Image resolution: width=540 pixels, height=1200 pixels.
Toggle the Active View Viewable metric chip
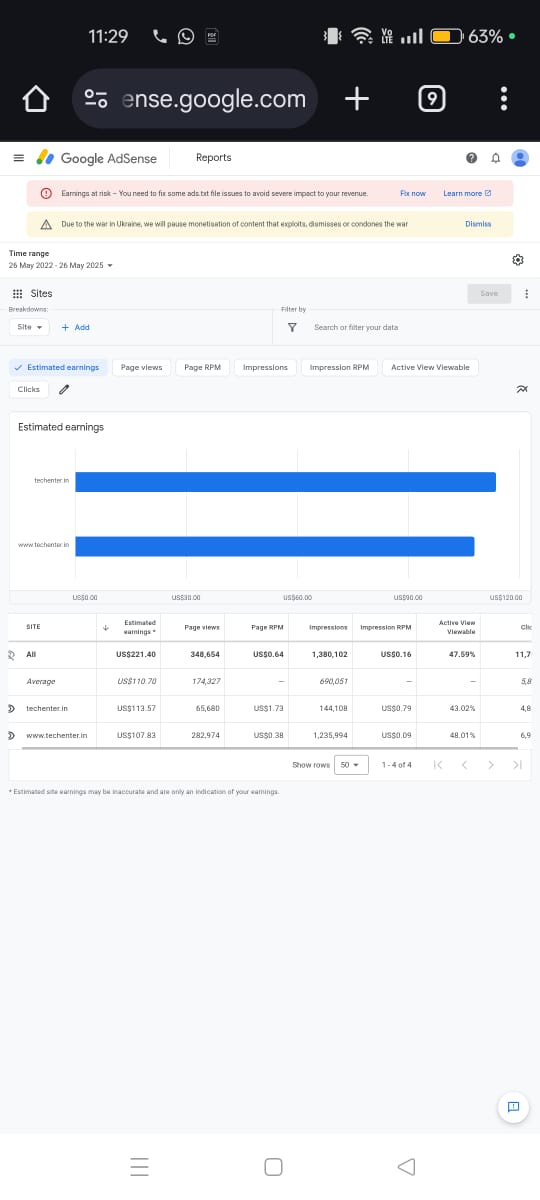430,367
